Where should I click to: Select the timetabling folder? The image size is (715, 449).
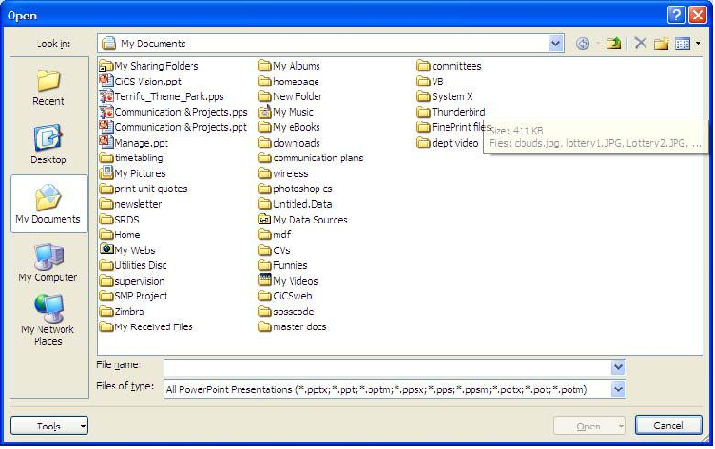click(x=131, y=158)
